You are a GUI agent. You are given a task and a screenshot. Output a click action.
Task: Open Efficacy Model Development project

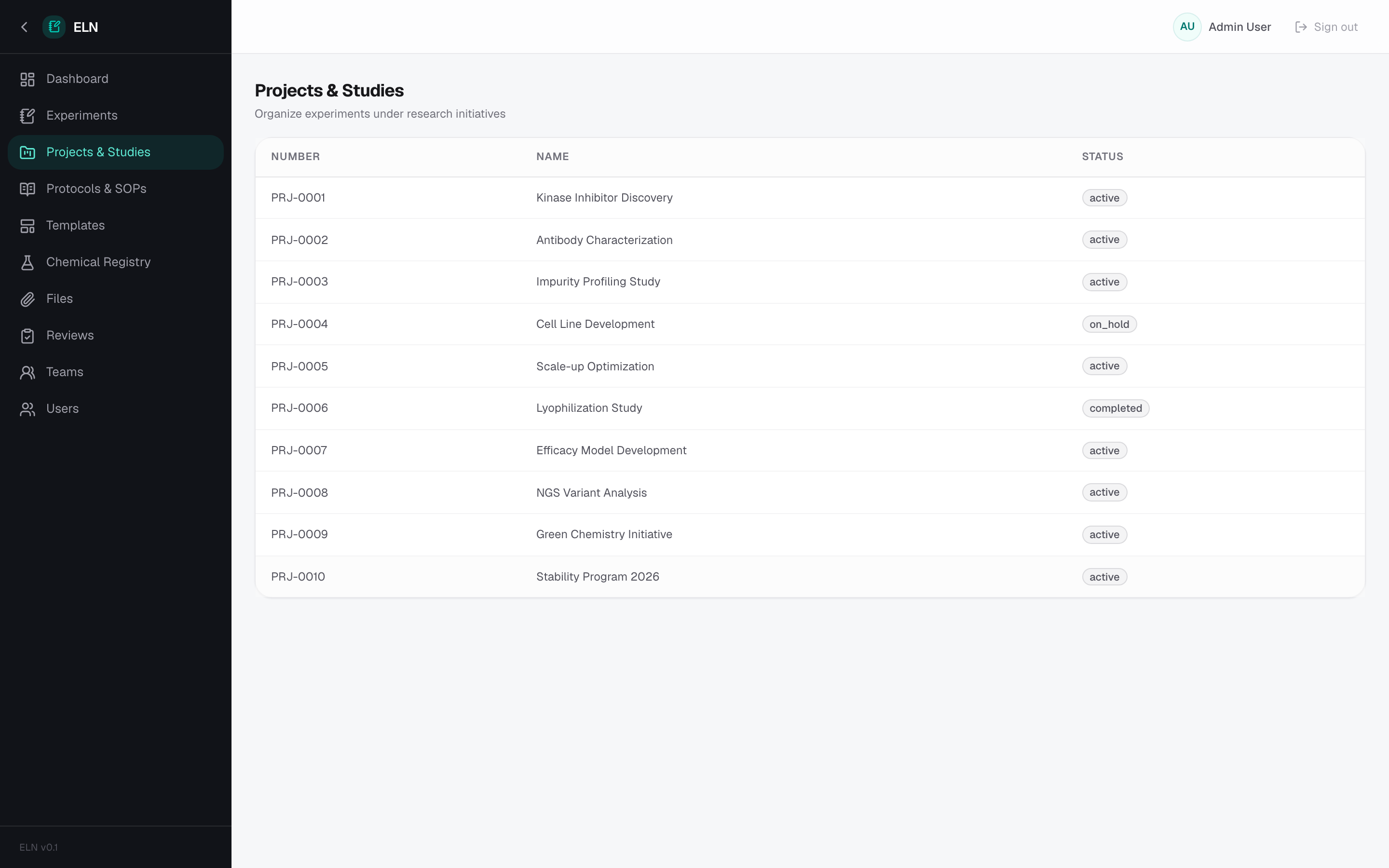tap(611, 451)
